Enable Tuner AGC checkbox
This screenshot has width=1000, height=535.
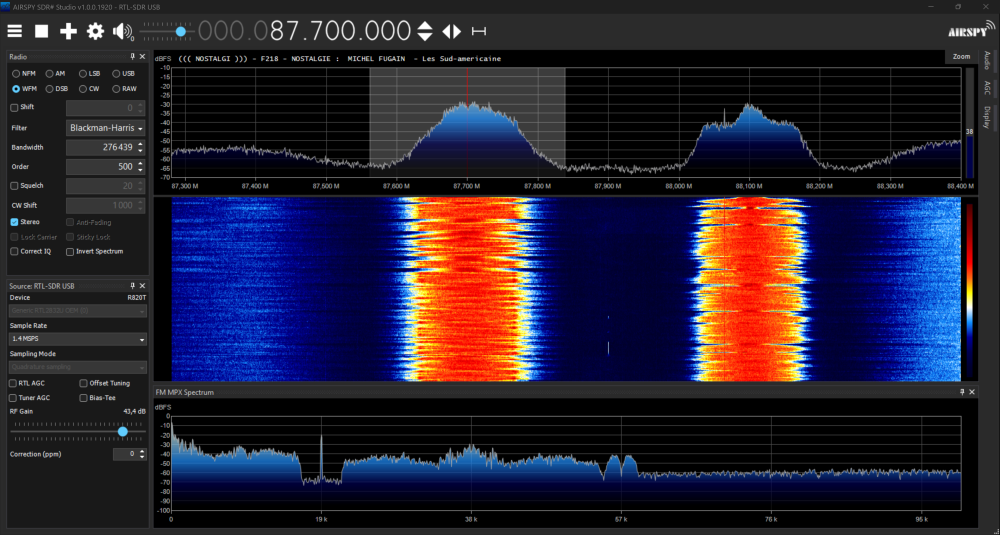tap(13, 398)
